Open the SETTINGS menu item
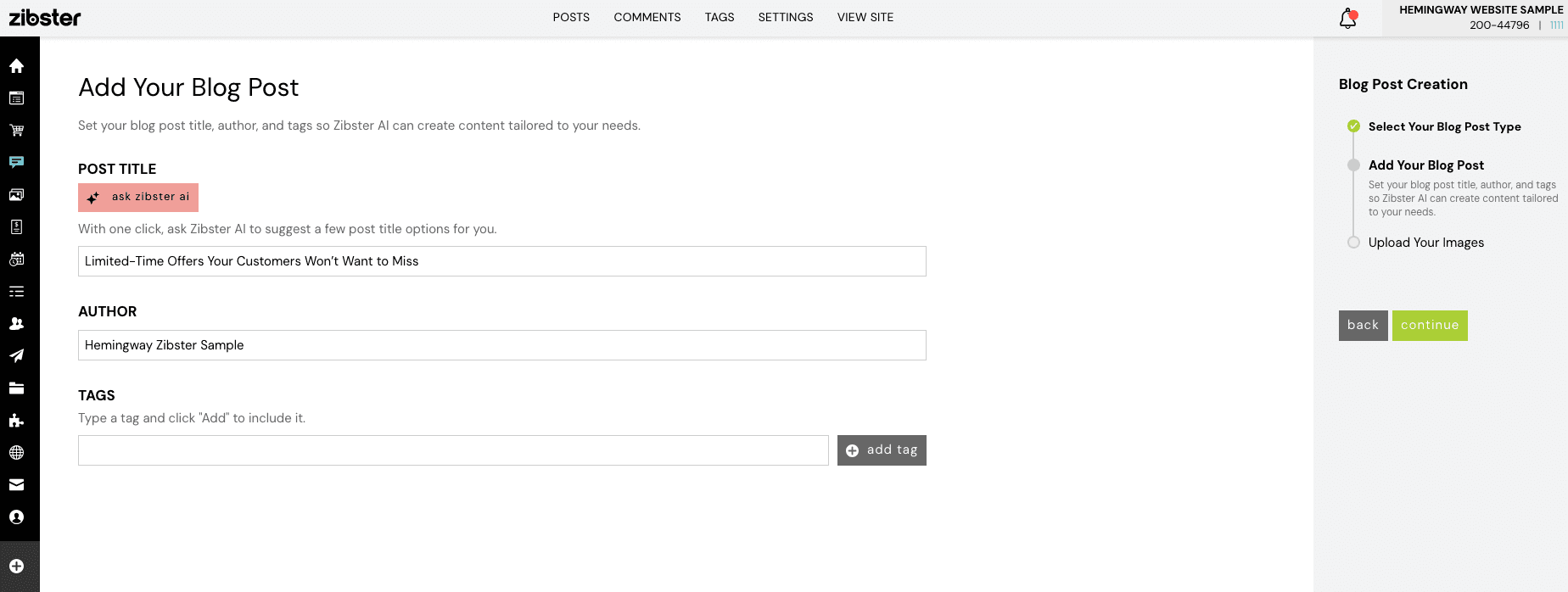This screenshot has width=1568, height=592. (x=786, y=17)
